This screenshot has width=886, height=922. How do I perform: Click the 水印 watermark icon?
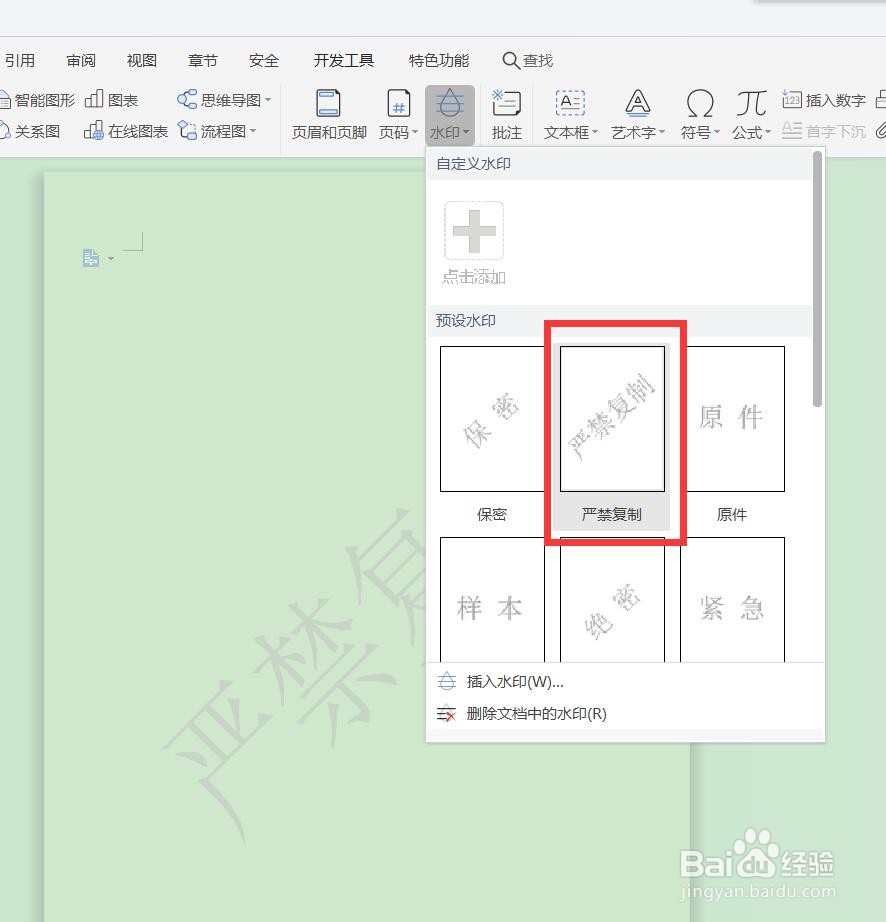449,103
